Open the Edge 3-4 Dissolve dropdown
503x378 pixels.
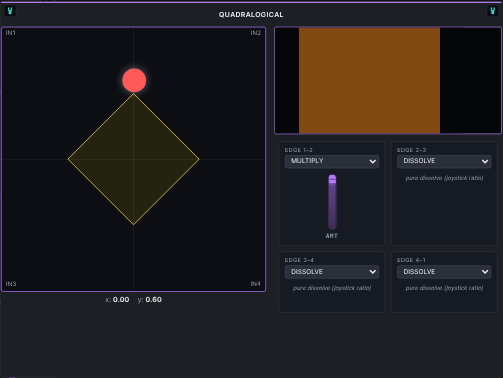pos(332,272)
